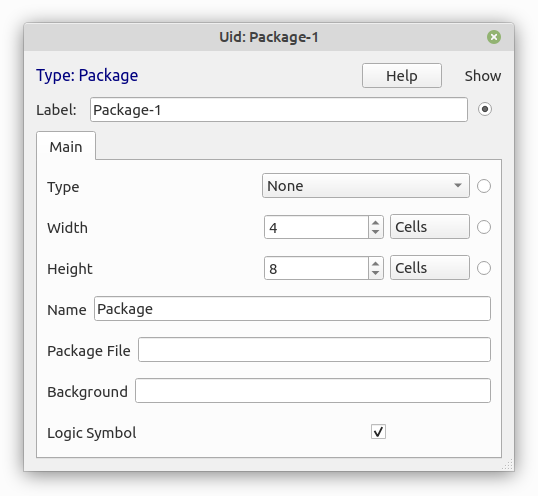Viewport: 538px width, 496px height.
Task: Click the Height value field
Action: pyautogui.click(x=316, y=268)
